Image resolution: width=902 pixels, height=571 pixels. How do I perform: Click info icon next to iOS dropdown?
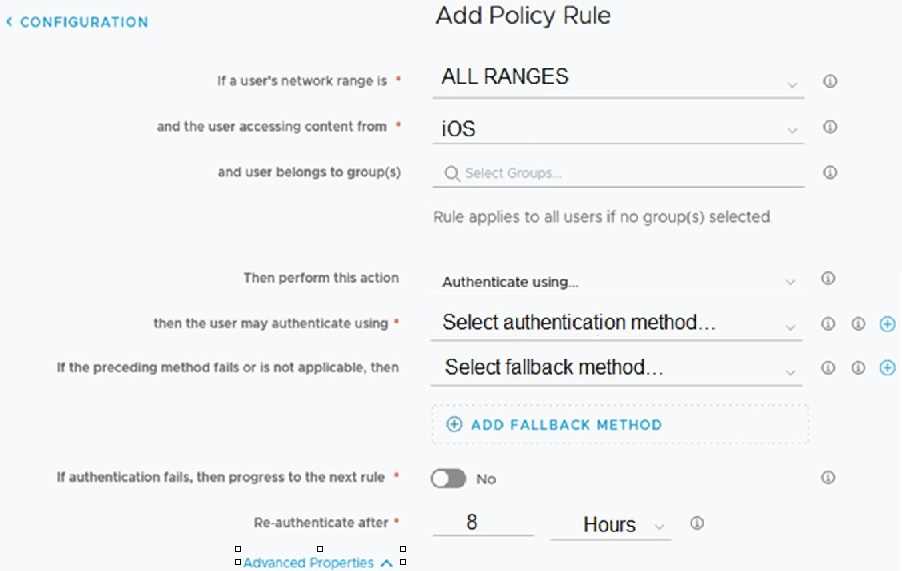[829, 127]
